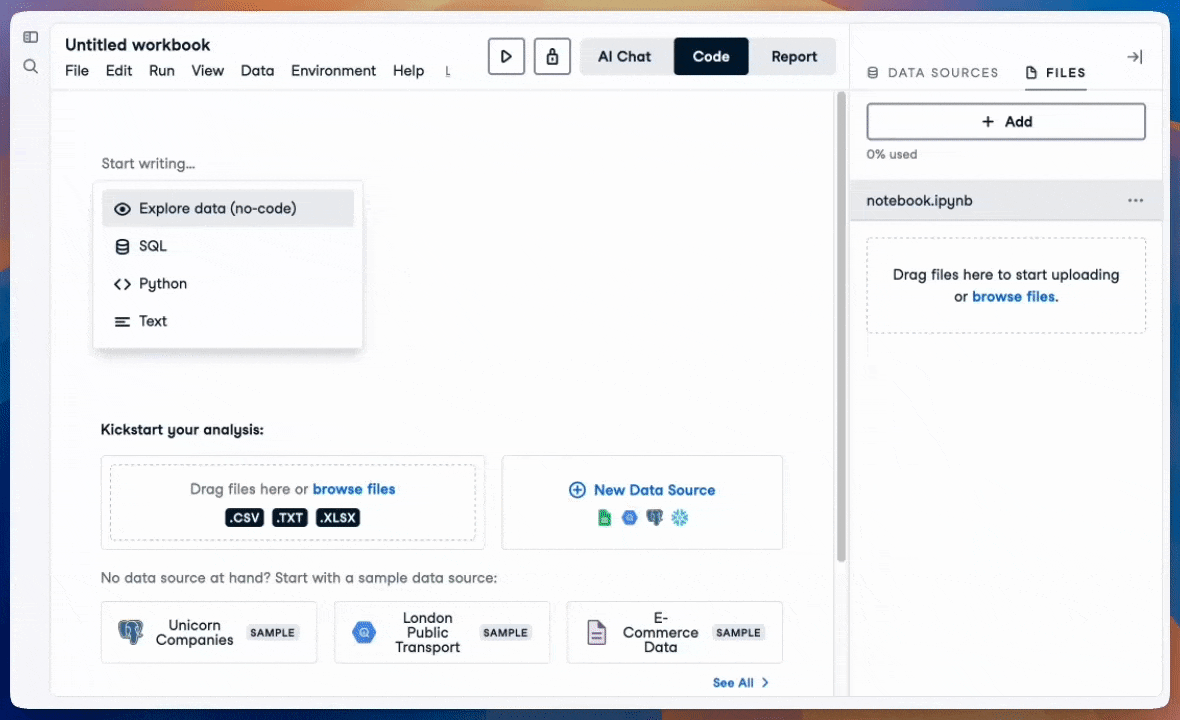Click the lock share icon
1180x720 pixels.
552,56
